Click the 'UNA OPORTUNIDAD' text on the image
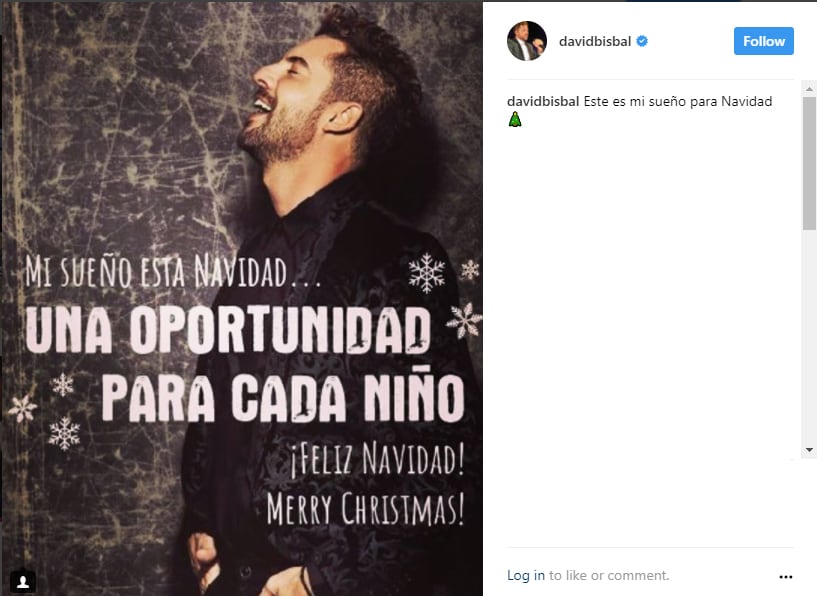 click(x=228, y=330)
